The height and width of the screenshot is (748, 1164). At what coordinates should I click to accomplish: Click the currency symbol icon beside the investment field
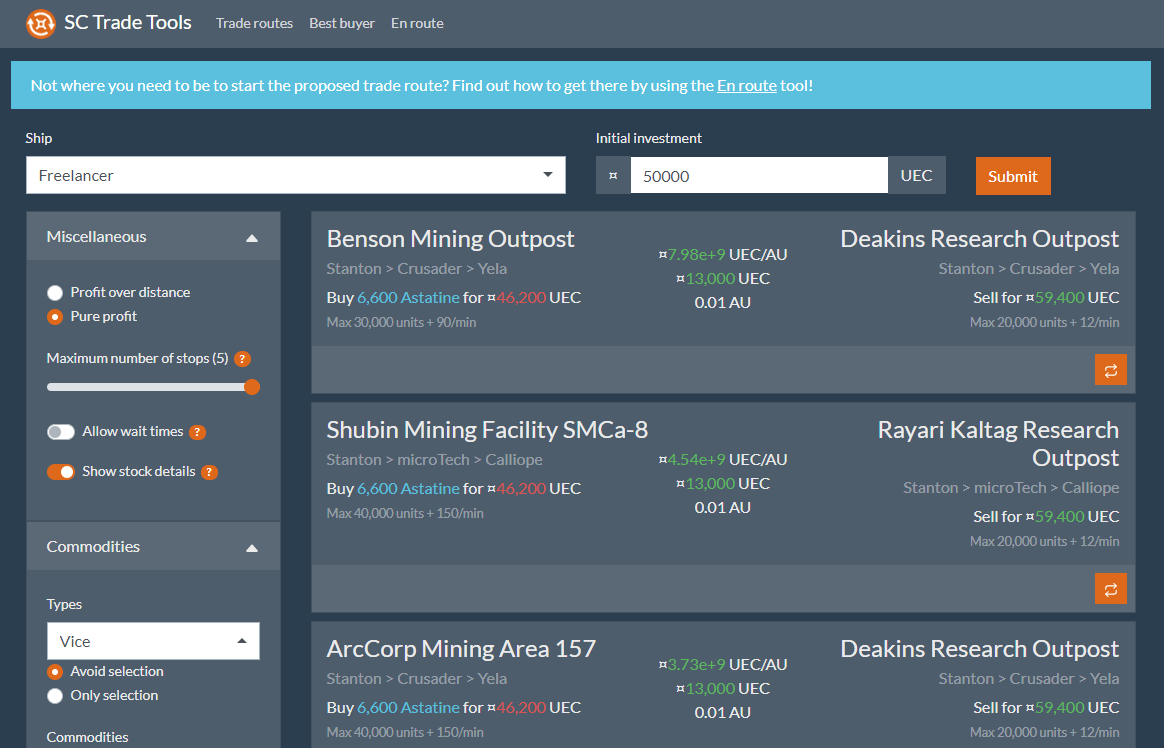pyautogui.click(x=612, y=174)
